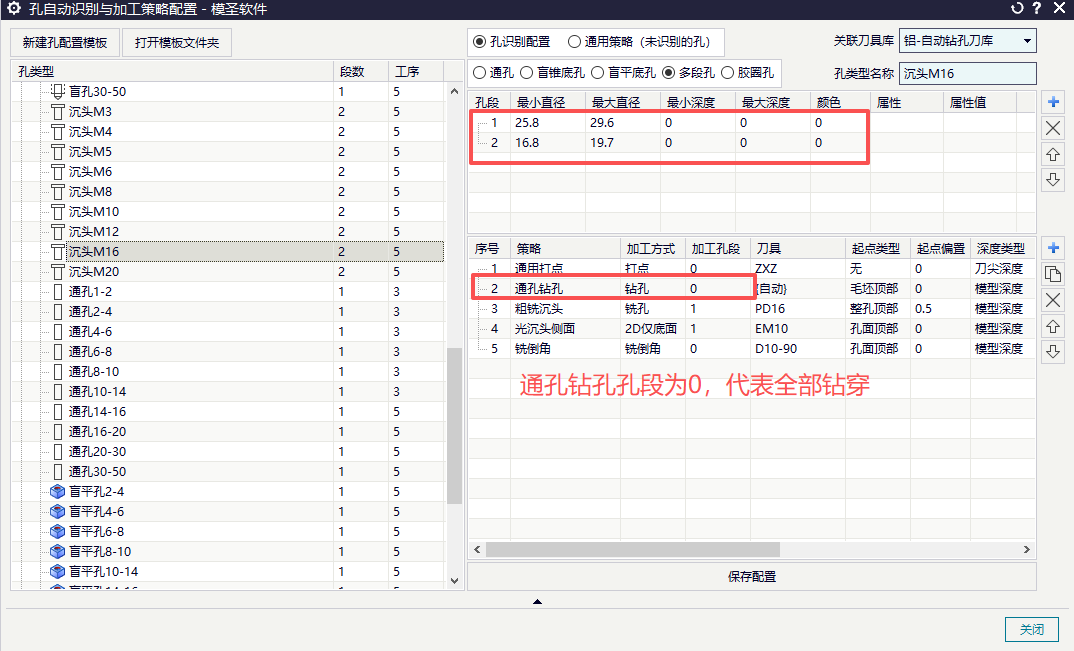Screen dimensions: 1074x651
Task: Delete the selected strategy X icon
Action: tap(1053, 300)
